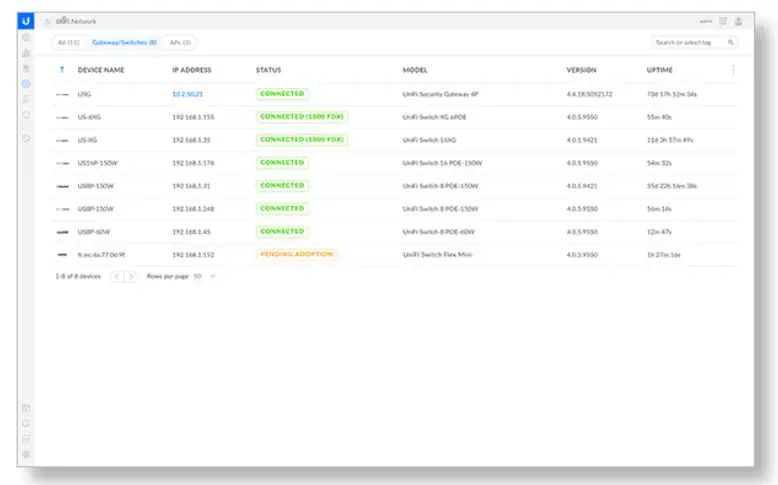Click the device icon in the USG row
This screenshot has width=778, height=485.
coord(63,94)
